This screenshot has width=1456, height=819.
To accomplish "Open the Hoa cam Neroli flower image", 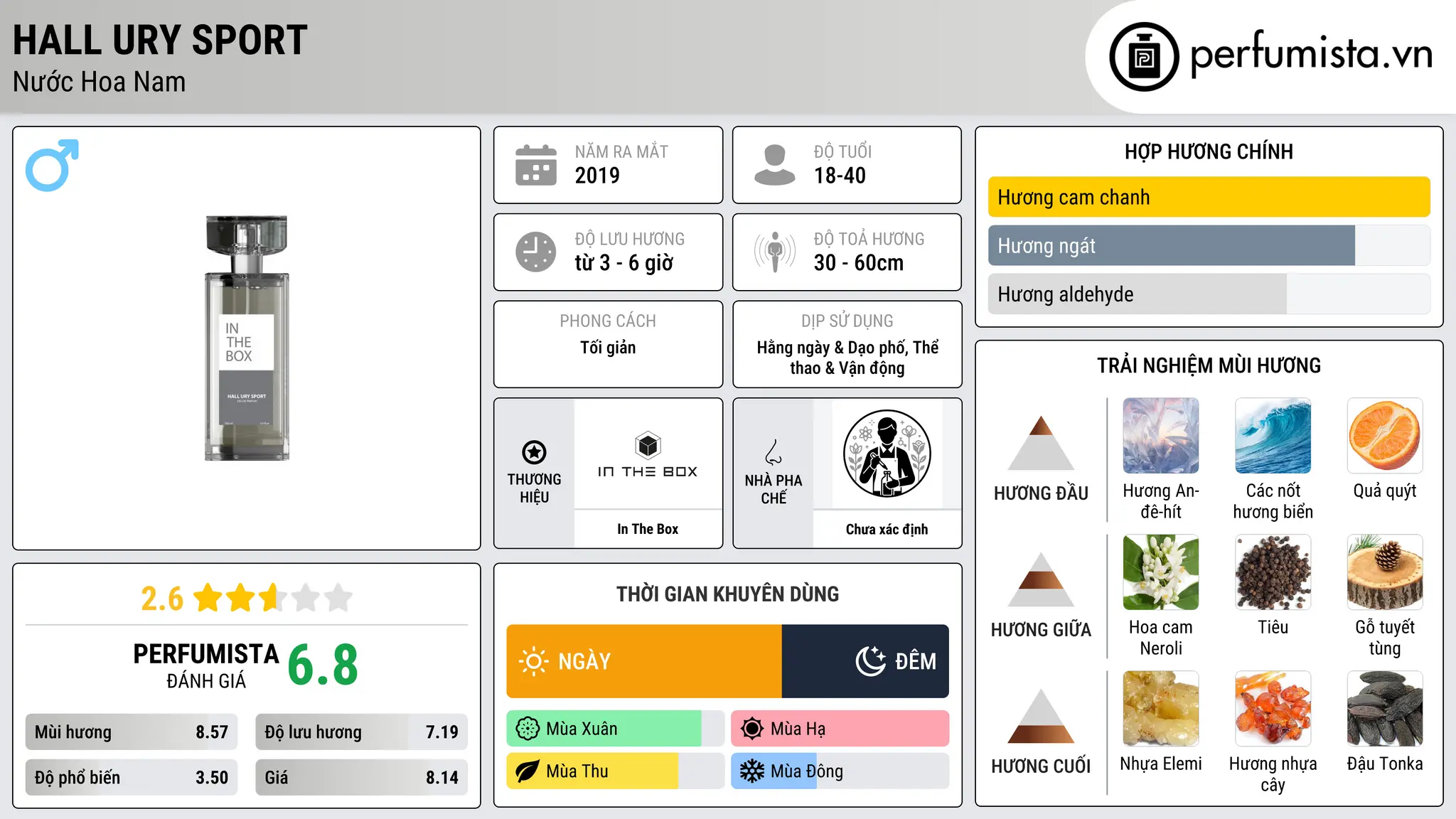I will tap(1161, 572).
